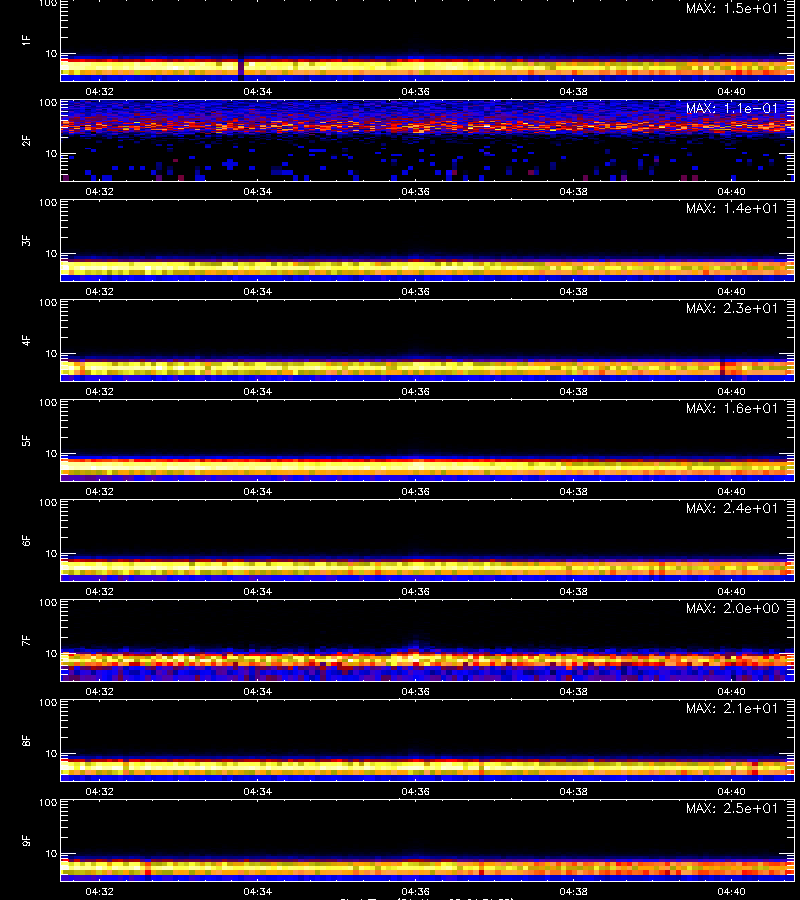The image size is (800, 900).
Task: Click the 04:32 tick label under panel 1F
Action: click(99, 91)
